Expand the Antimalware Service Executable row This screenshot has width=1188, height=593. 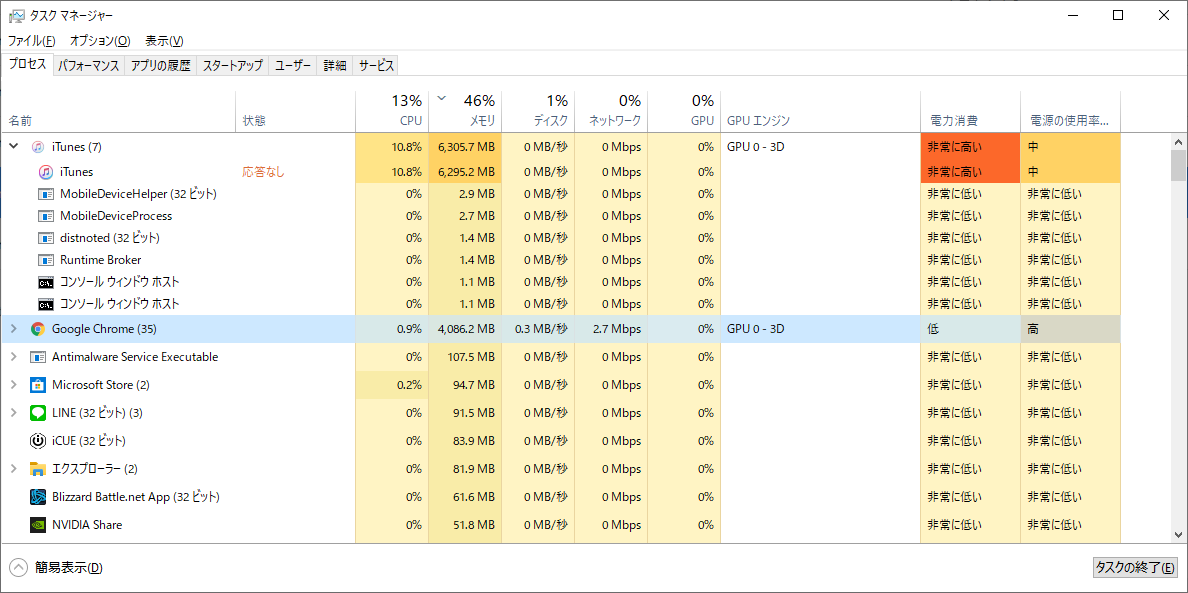[13, 357]
